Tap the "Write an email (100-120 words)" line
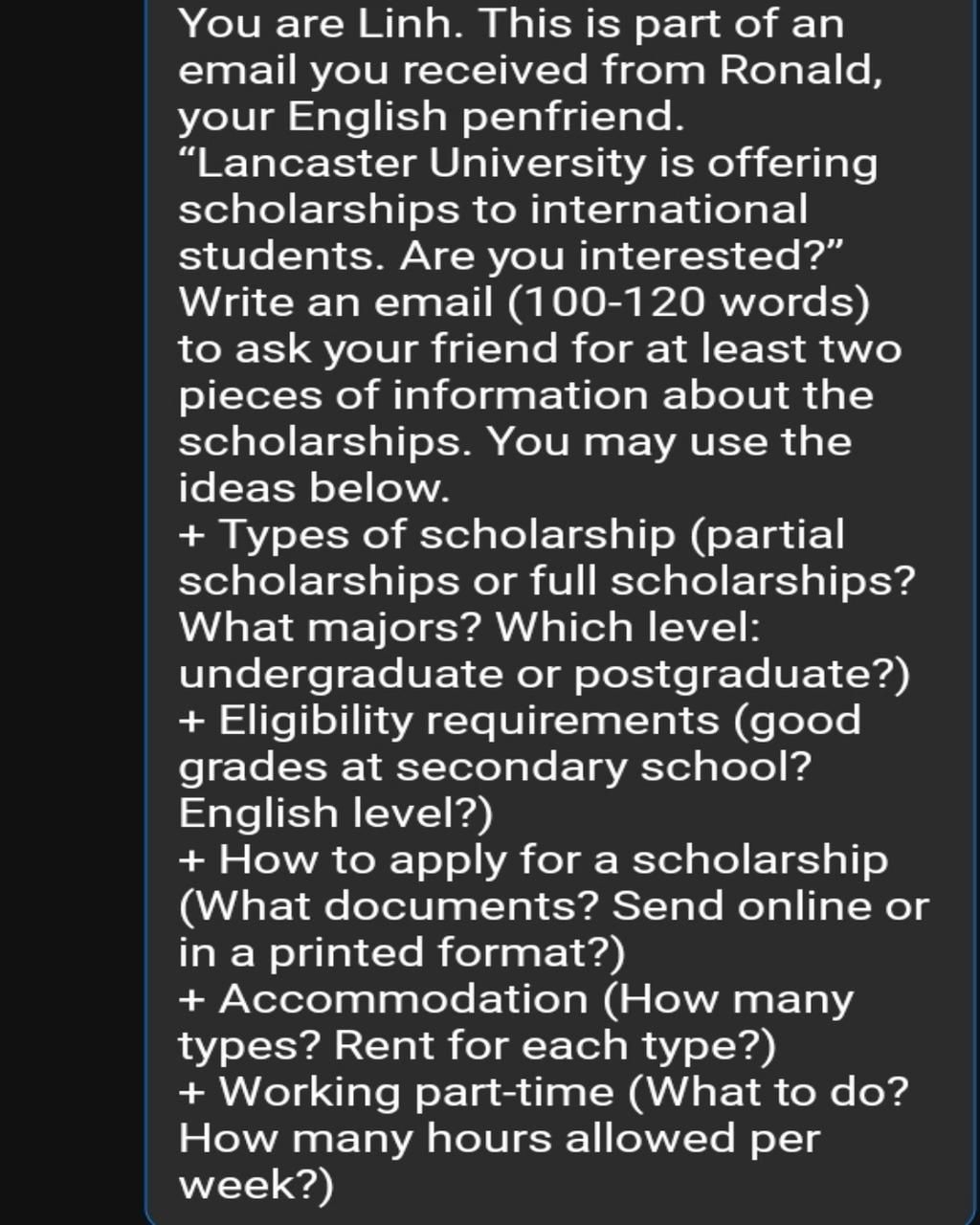This screenshot has height=1225, width=980. pos(524,302)
